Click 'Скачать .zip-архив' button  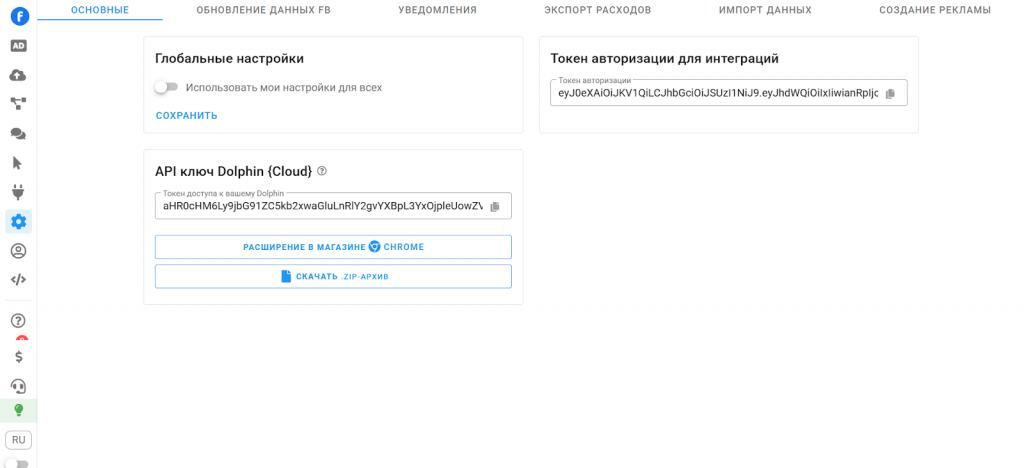click(x=333, y=276)
